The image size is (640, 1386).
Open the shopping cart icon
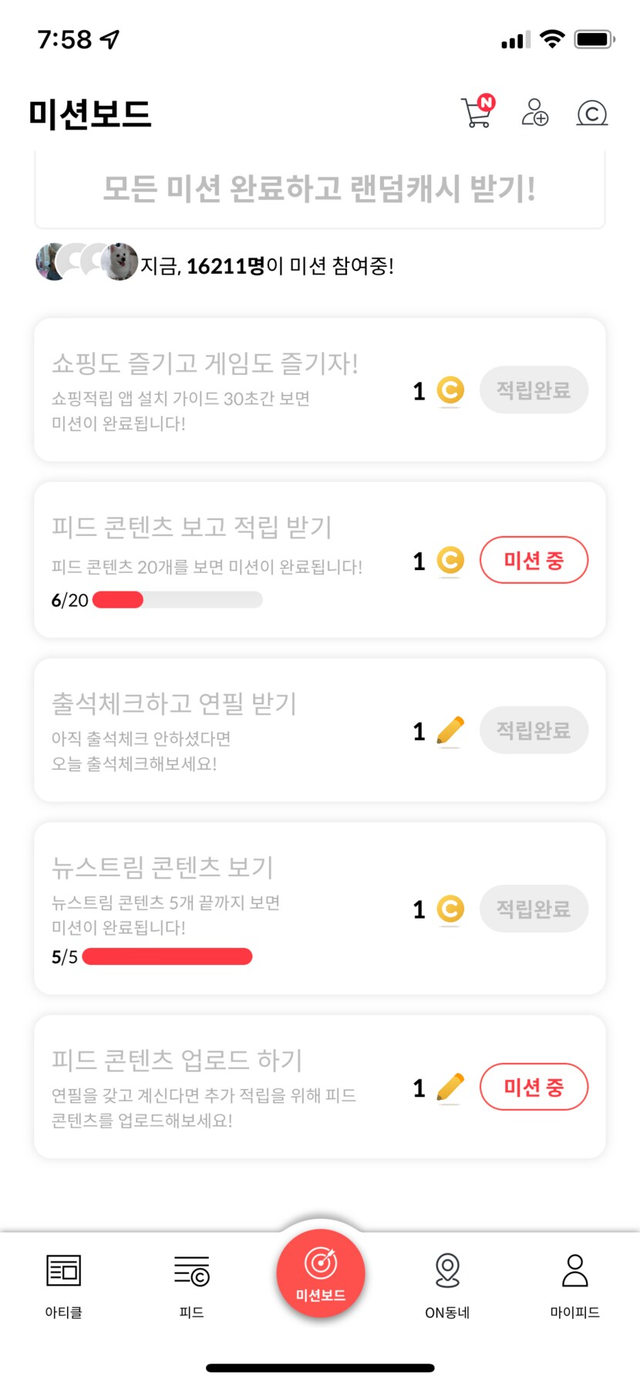coord(476,113)
